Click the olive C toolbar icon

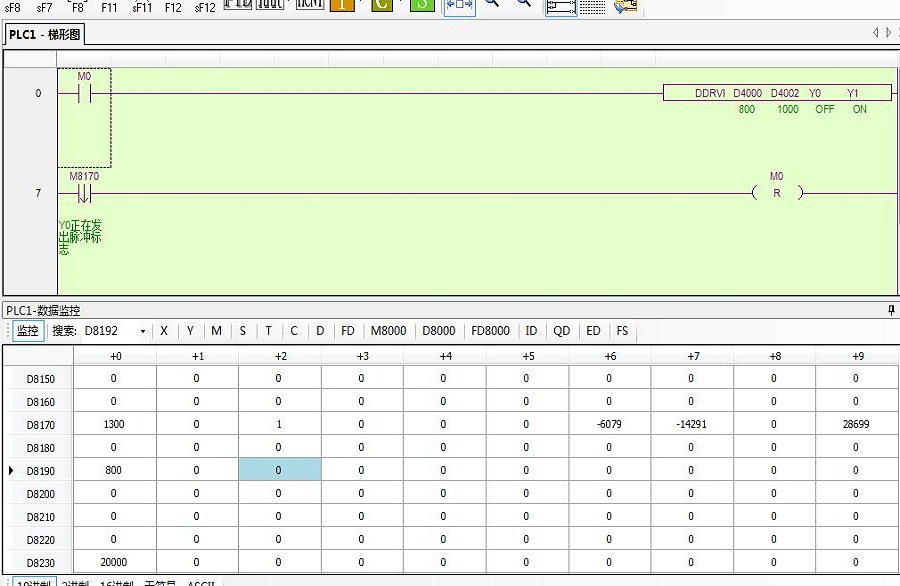[382, 5]
